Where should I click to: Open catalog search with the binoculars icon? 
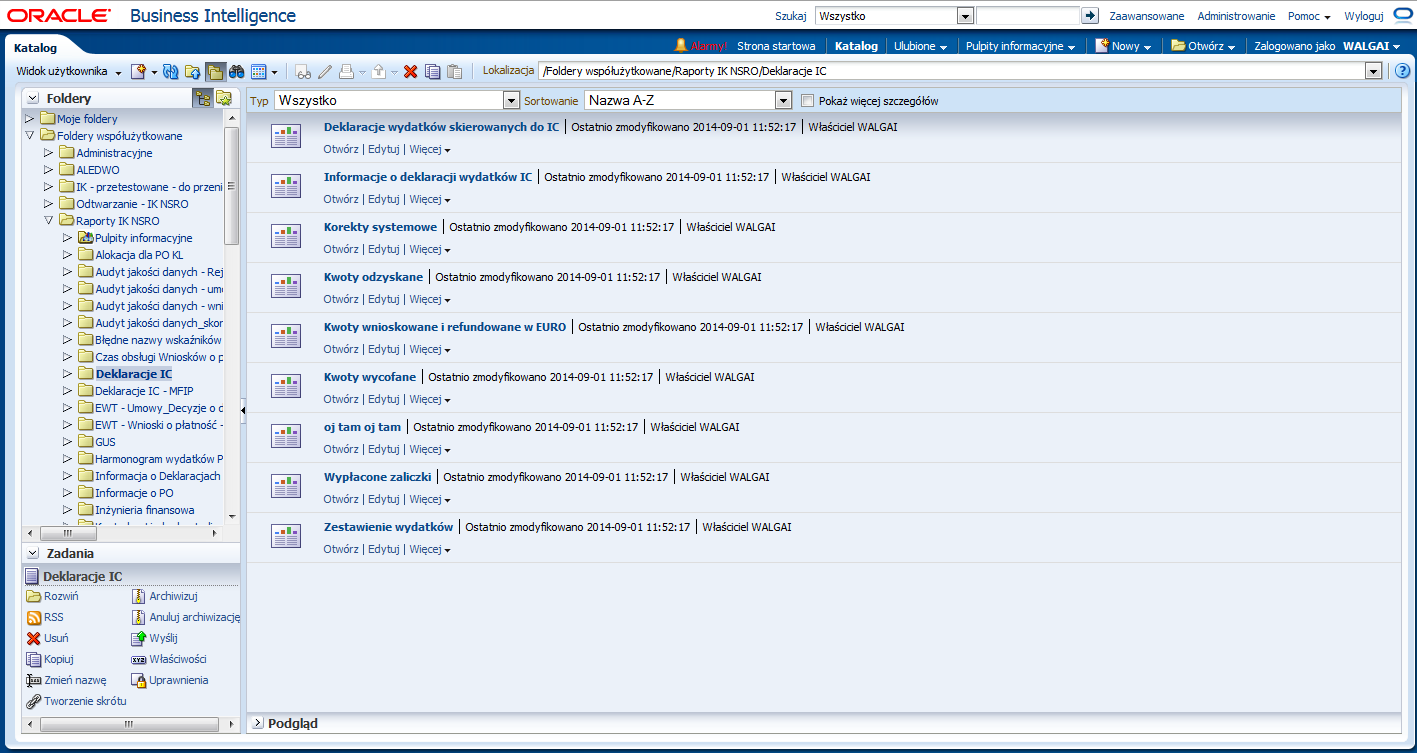pyautogui.click(x=237, y=71)
